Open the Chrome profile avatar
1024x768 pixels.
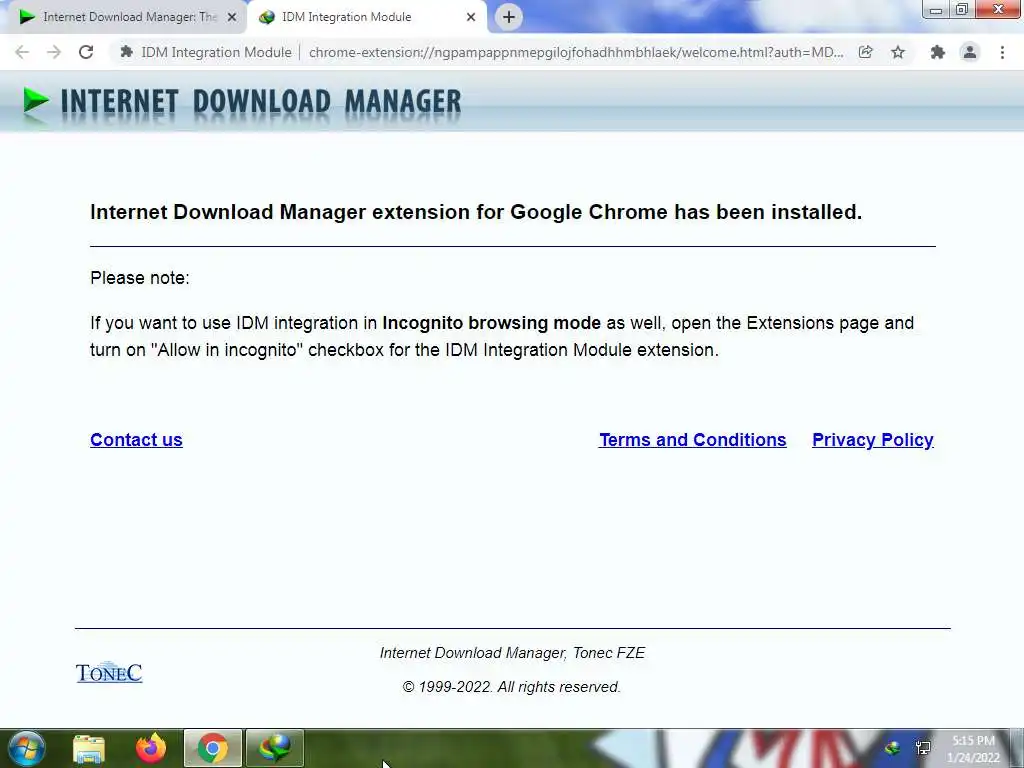tap(970, 52)
